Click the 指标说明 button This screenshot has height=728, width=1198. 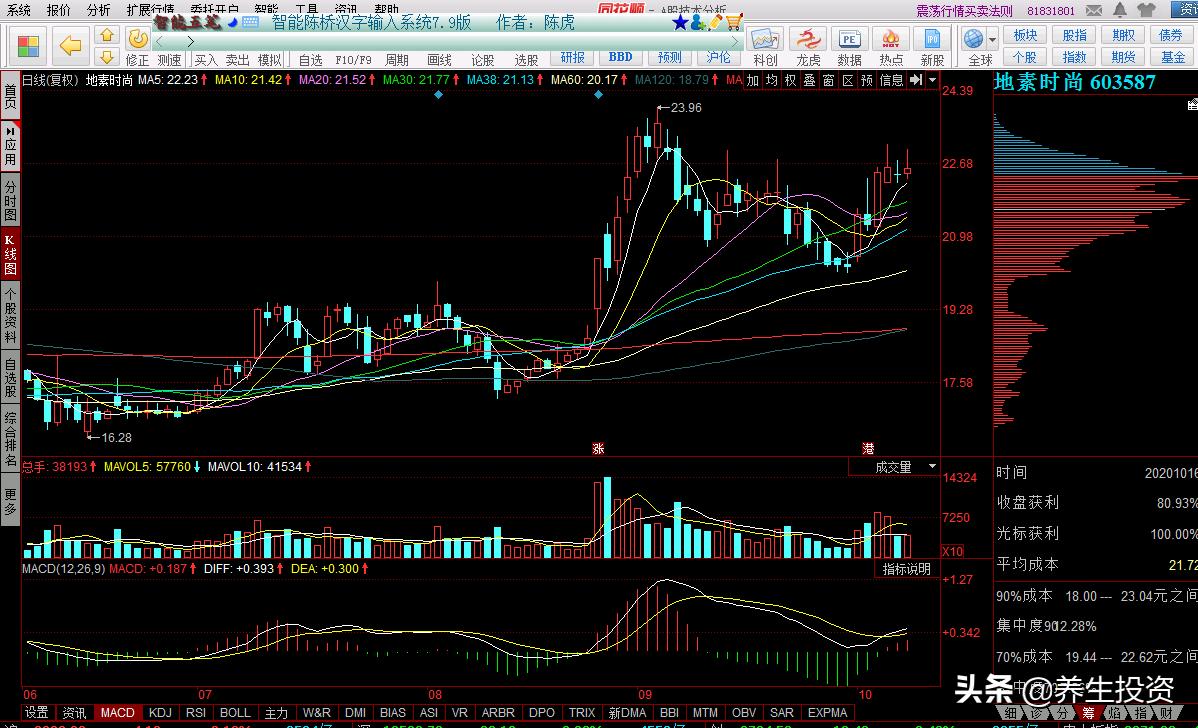point(906,569)
